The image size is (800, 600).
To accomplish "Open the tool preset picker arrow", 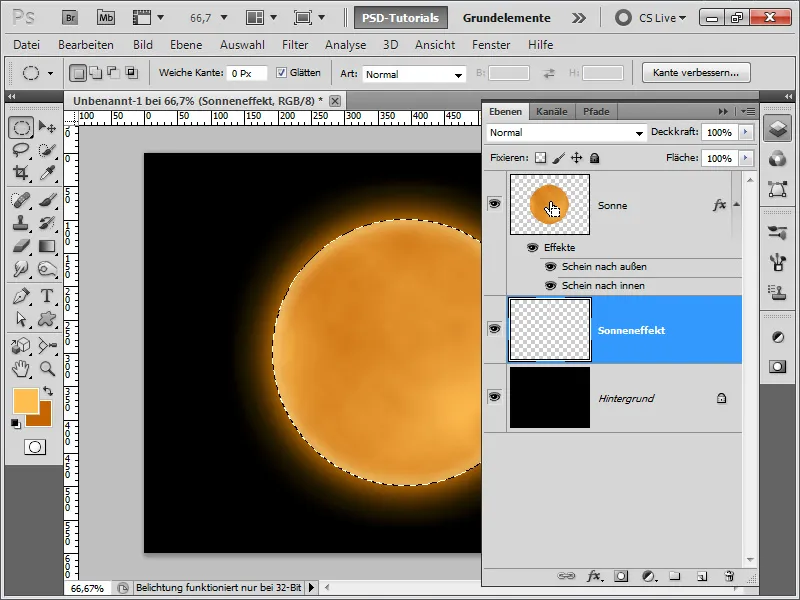I will [x=50, y=73].
